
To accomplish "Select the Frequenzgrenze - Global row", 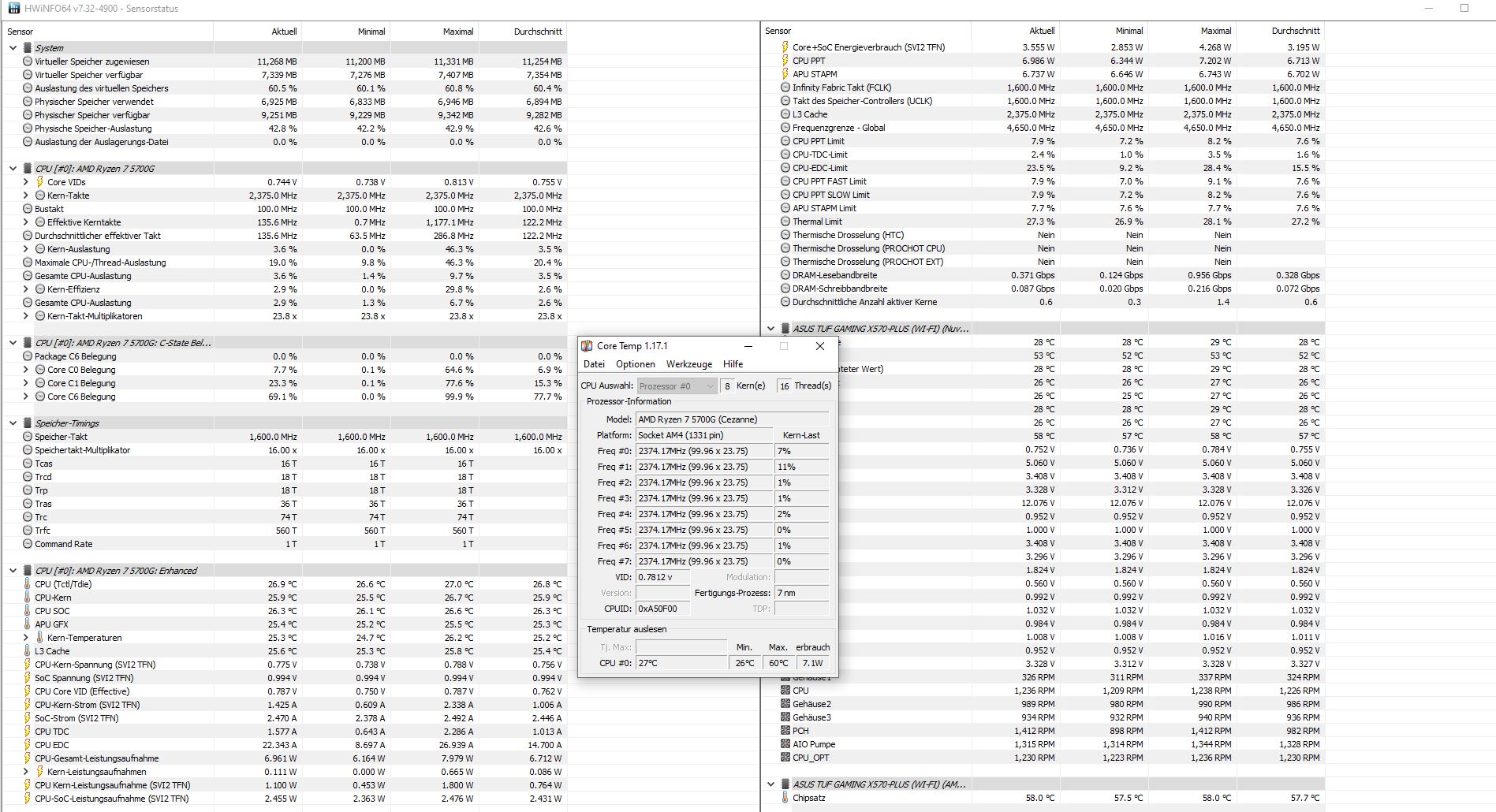I will point(1043,128).
